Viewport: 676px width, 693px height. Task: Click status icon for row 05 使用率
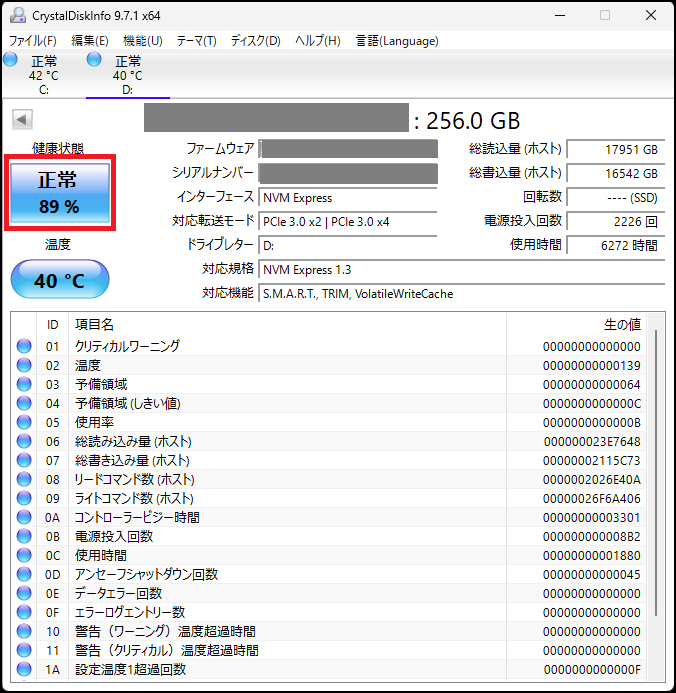point(24,422)
